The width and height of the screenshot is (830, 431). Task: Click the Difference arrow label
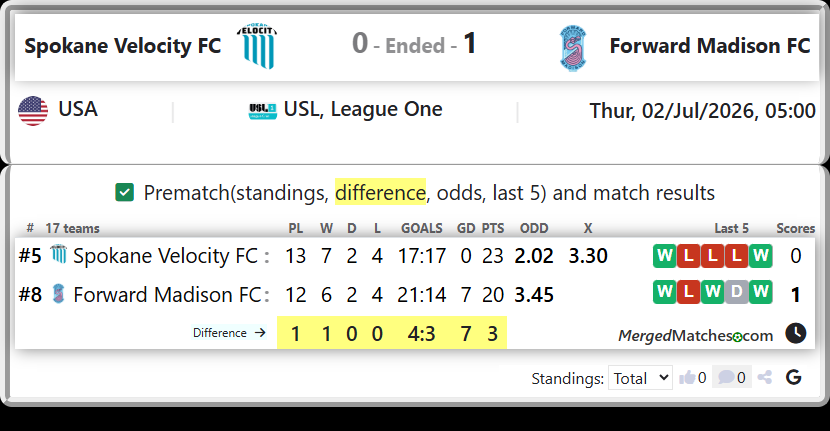229,333
